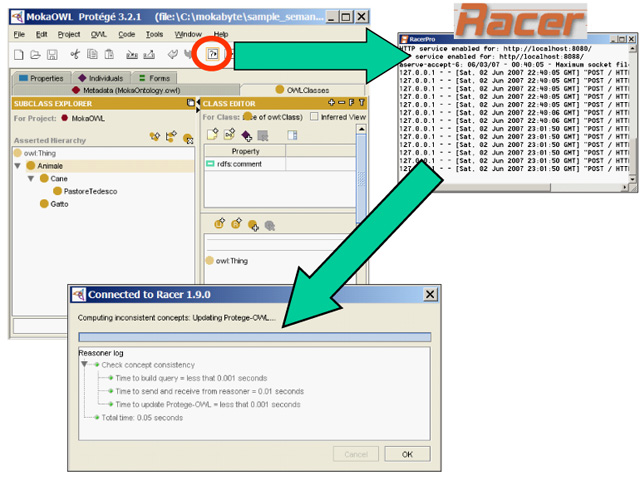Click the plus icon in Class Editor header
Viewport: 640px width, 480px height.
tap(331, 102)
